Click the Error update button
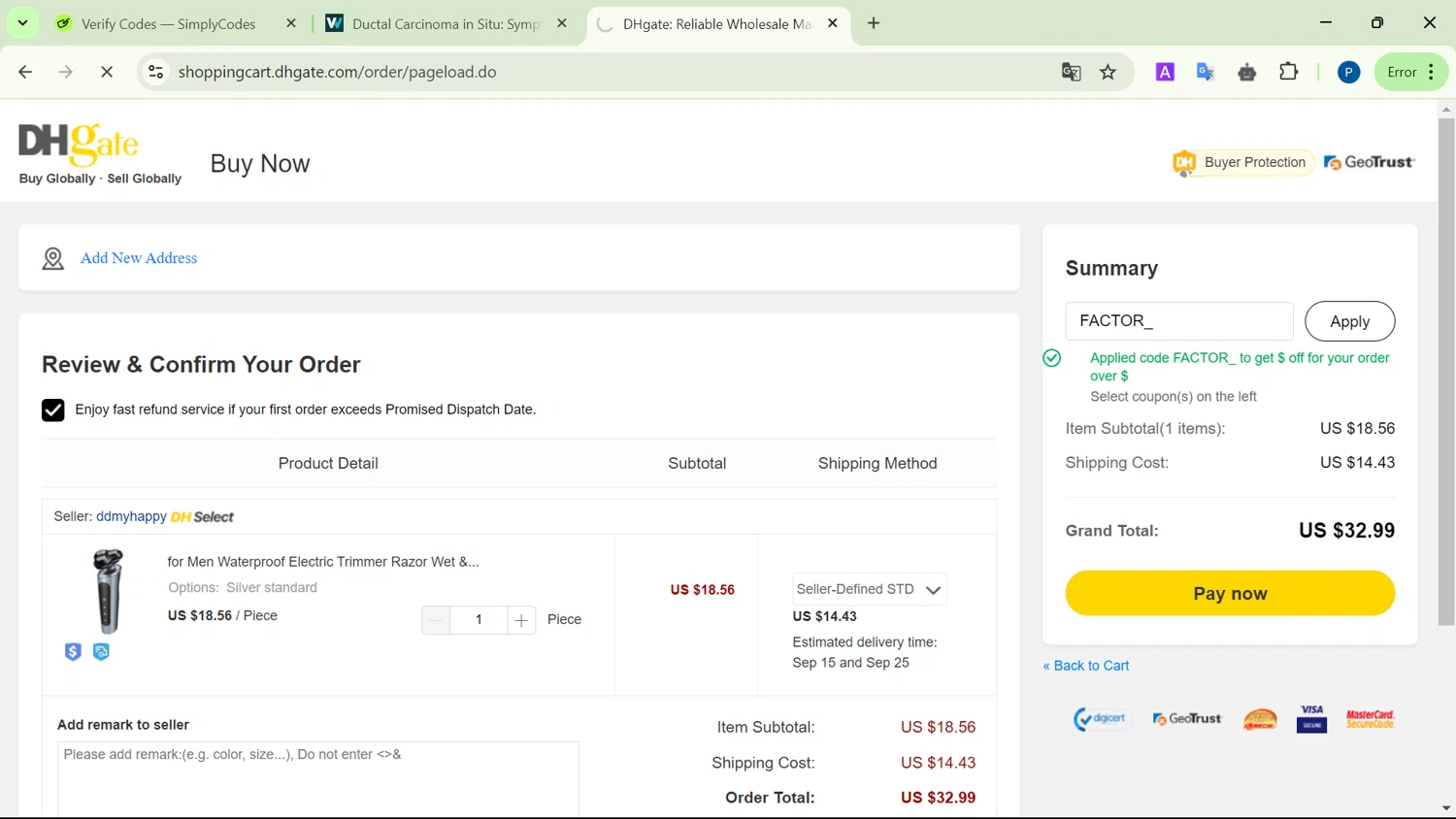The image size is (1456, 819). click(1411, 72)
